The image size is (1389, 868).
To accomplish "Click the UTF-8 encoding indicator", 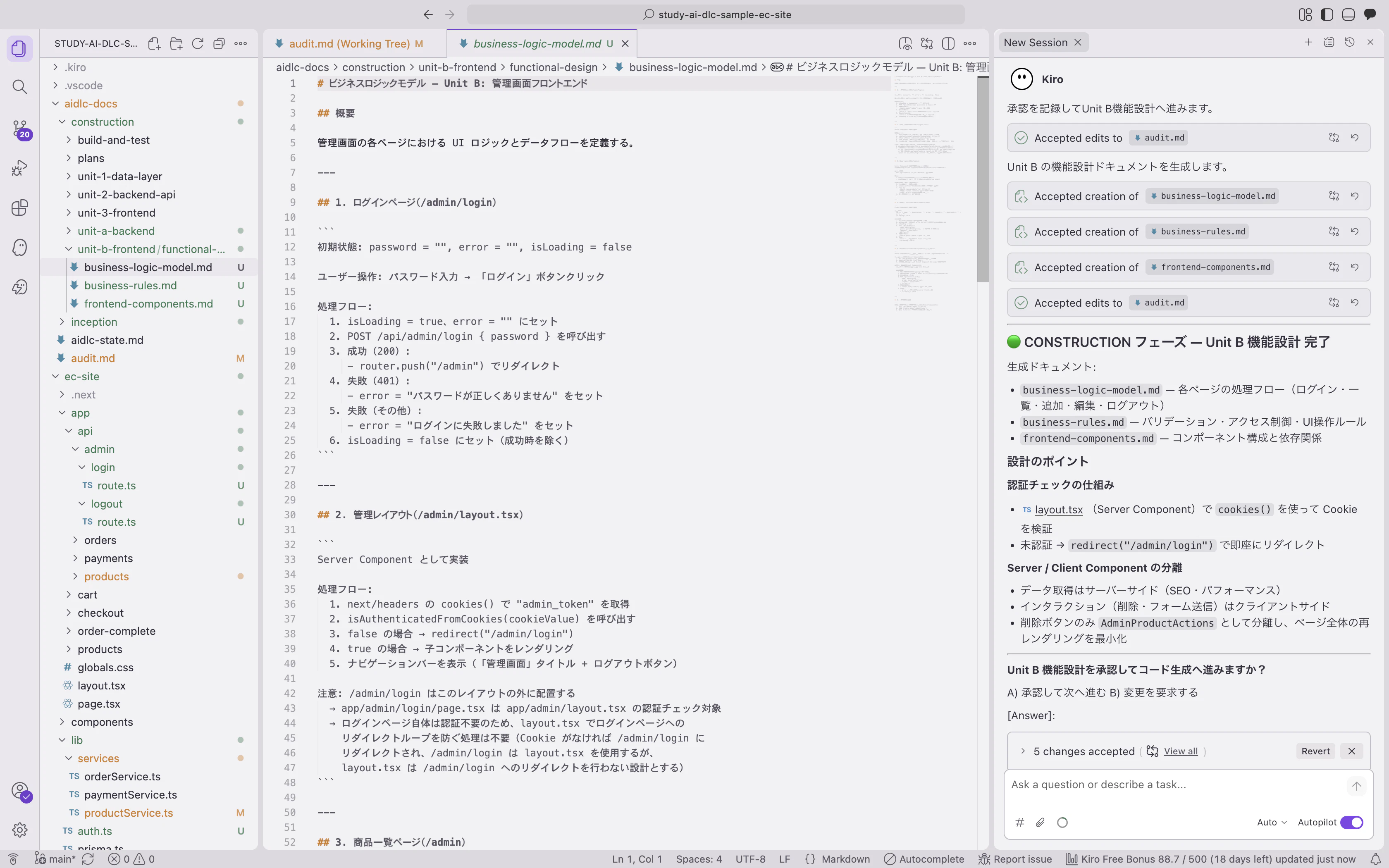I will click(x=750, y=859).
